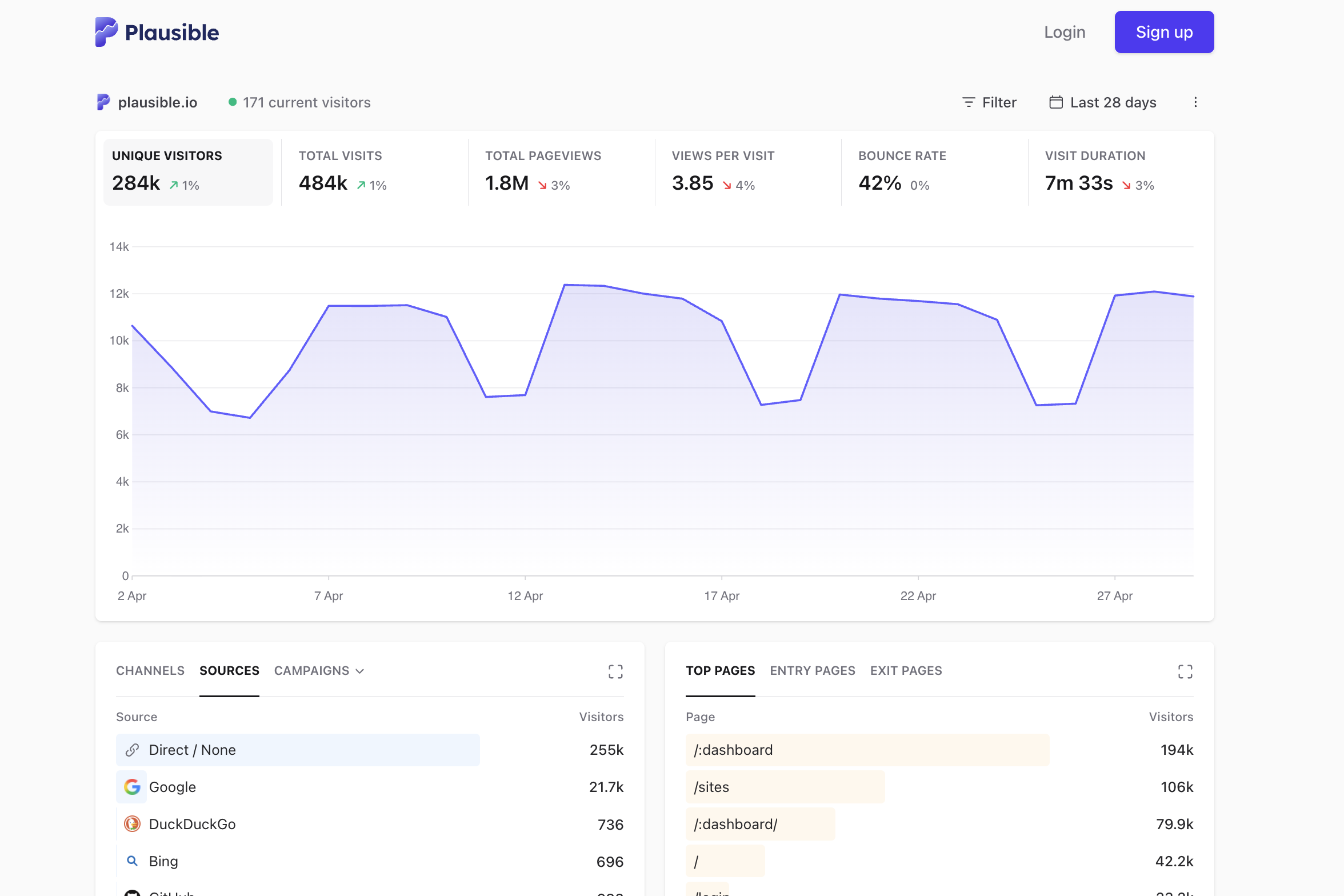The height and width of the screenshot is (896, 1344).
Task: Expand the Top Pages panel to fullscreen
Action: pyautogui.click(x=1185, y=671)
